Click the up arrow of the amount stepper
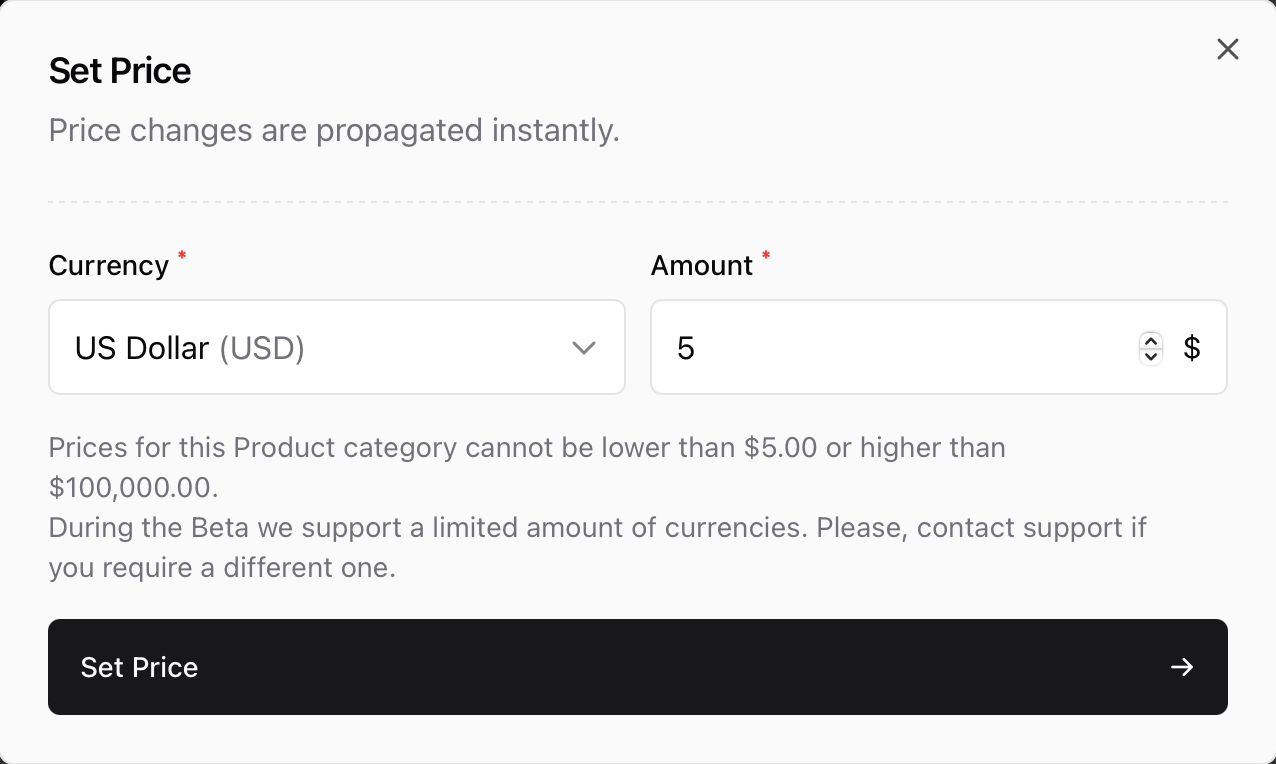1276x764 pixels. [1151, 341]
